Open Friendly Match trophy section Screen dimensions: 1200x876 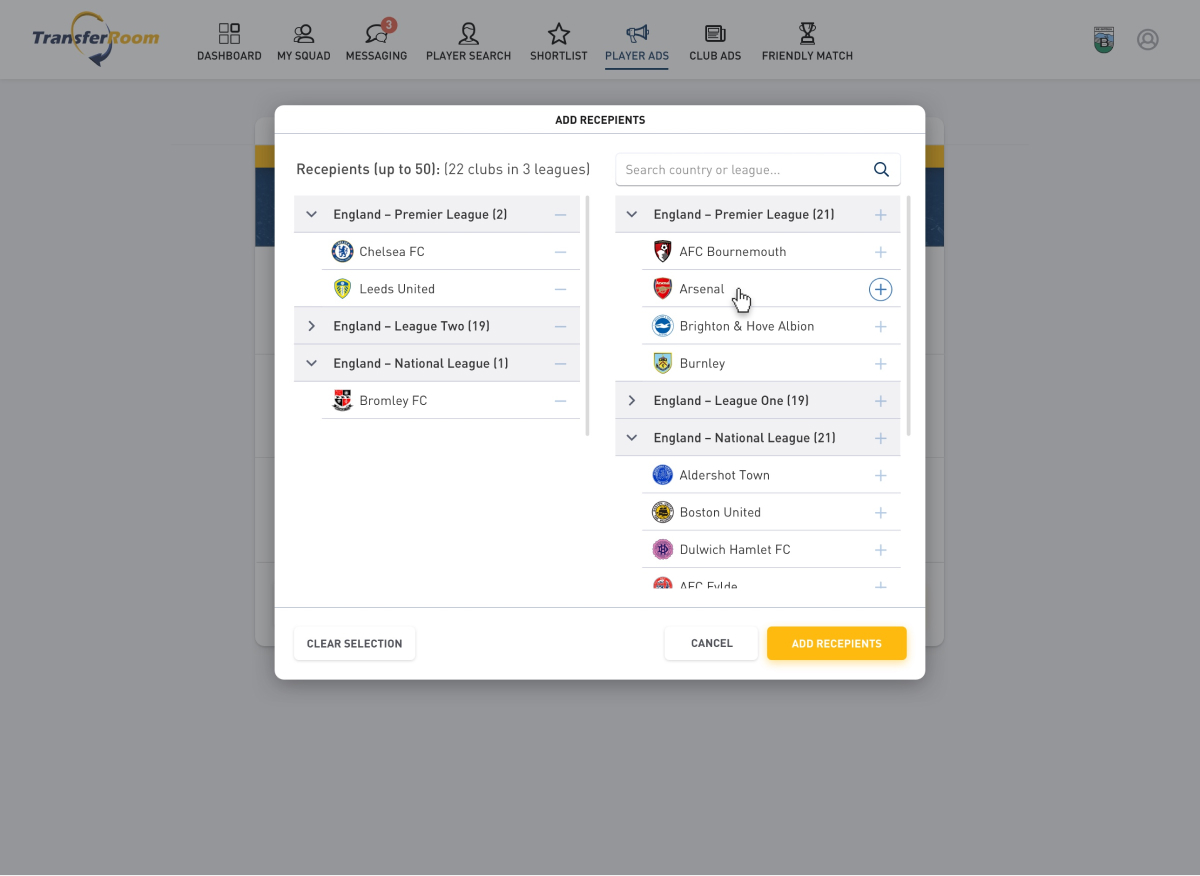(807, 42)
